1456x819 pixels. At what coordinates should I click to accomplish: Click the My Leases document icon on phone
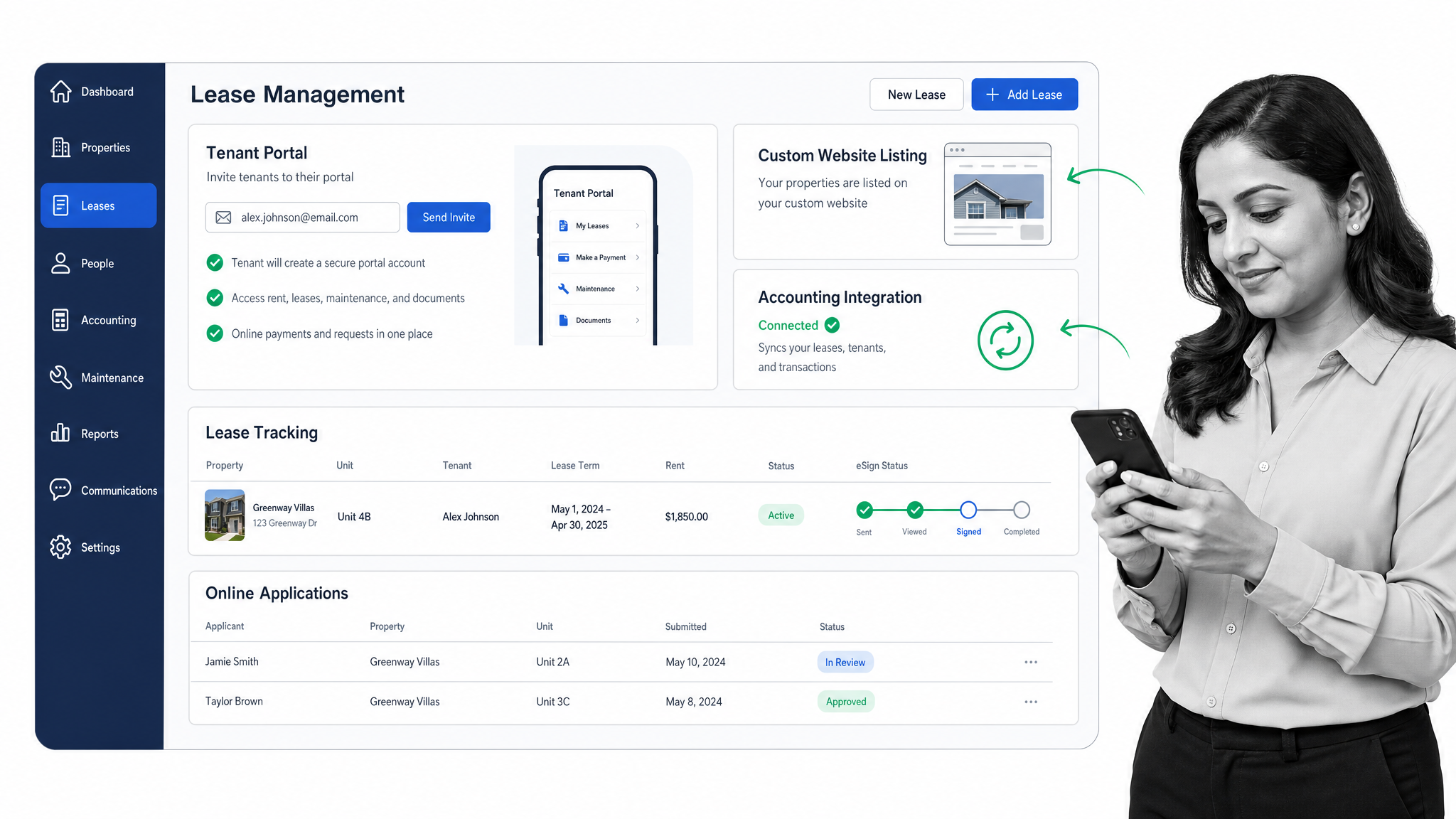click(x=563, y=225)
